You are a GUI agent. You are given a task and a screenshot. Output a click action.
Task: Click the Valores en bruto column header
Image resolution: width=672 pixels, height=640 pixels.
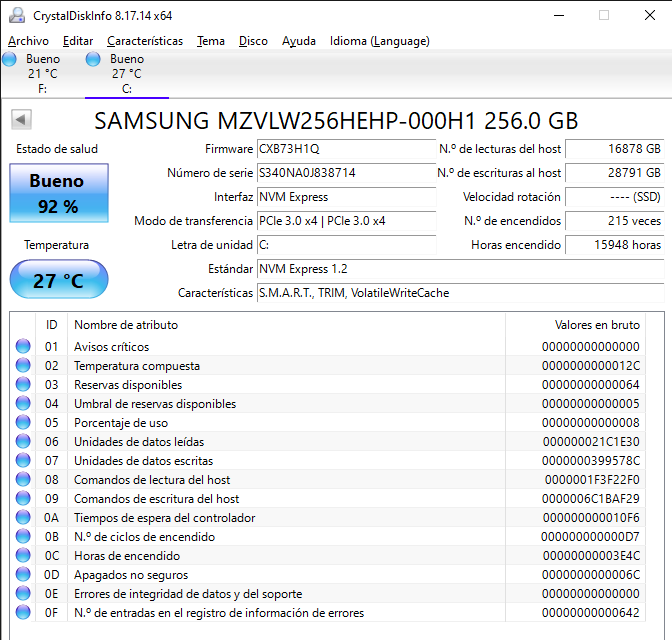click(x=597, y=325)
